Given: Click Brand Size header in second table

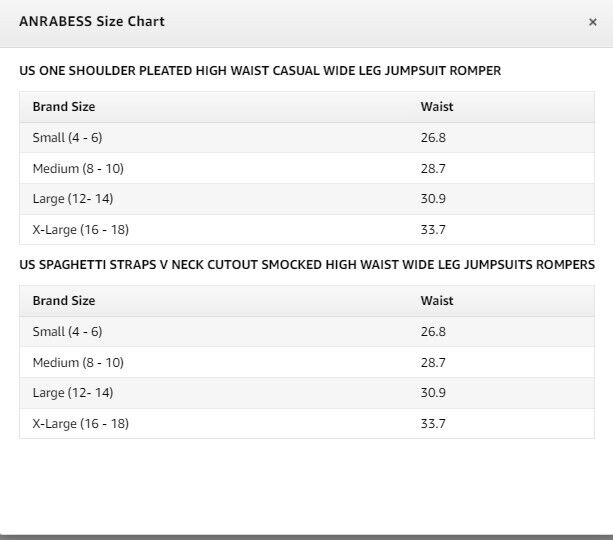Looking at the screenshot, I should click(64, 301).
